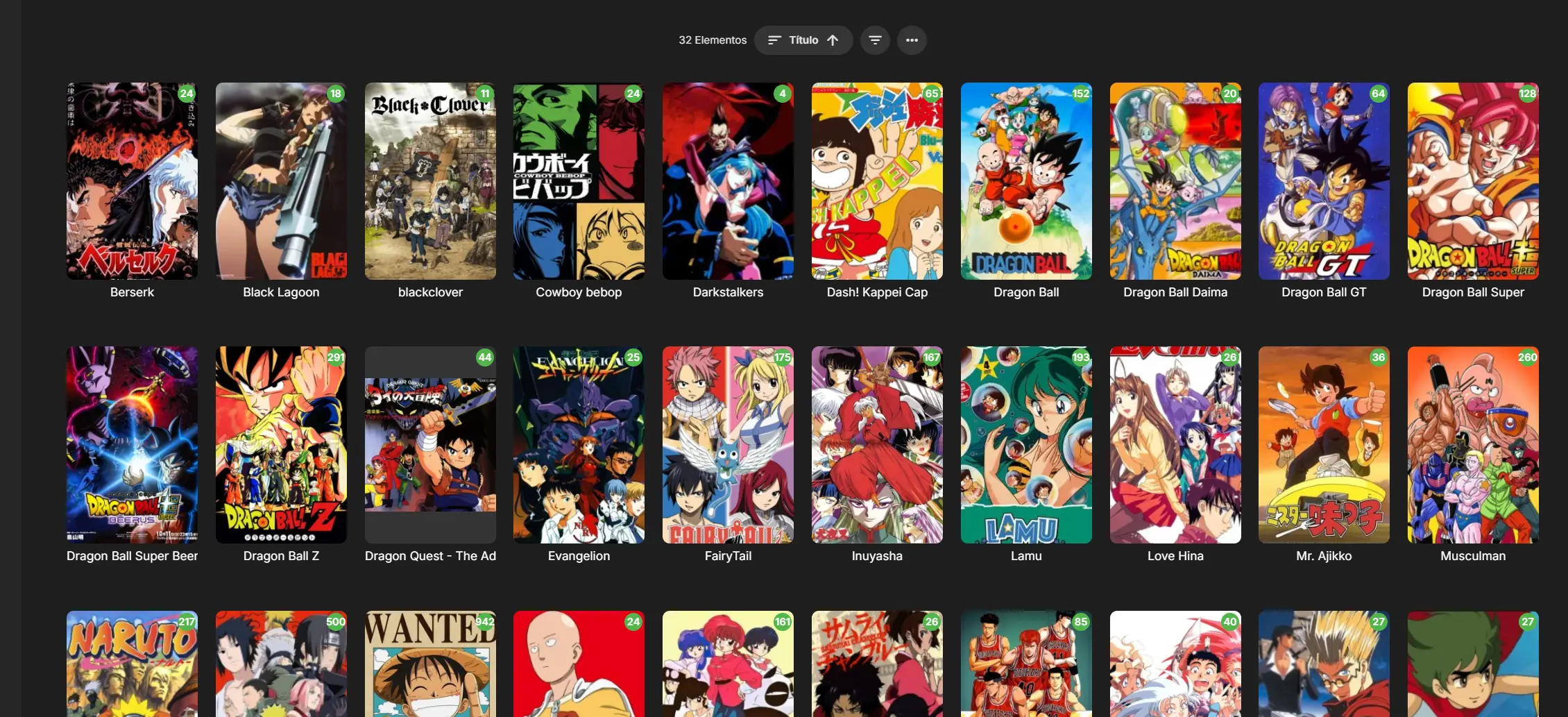1568x717 pixels.
Task: Click the 65 badge on Dash! Kappei
Action: (x=932, y=94)
